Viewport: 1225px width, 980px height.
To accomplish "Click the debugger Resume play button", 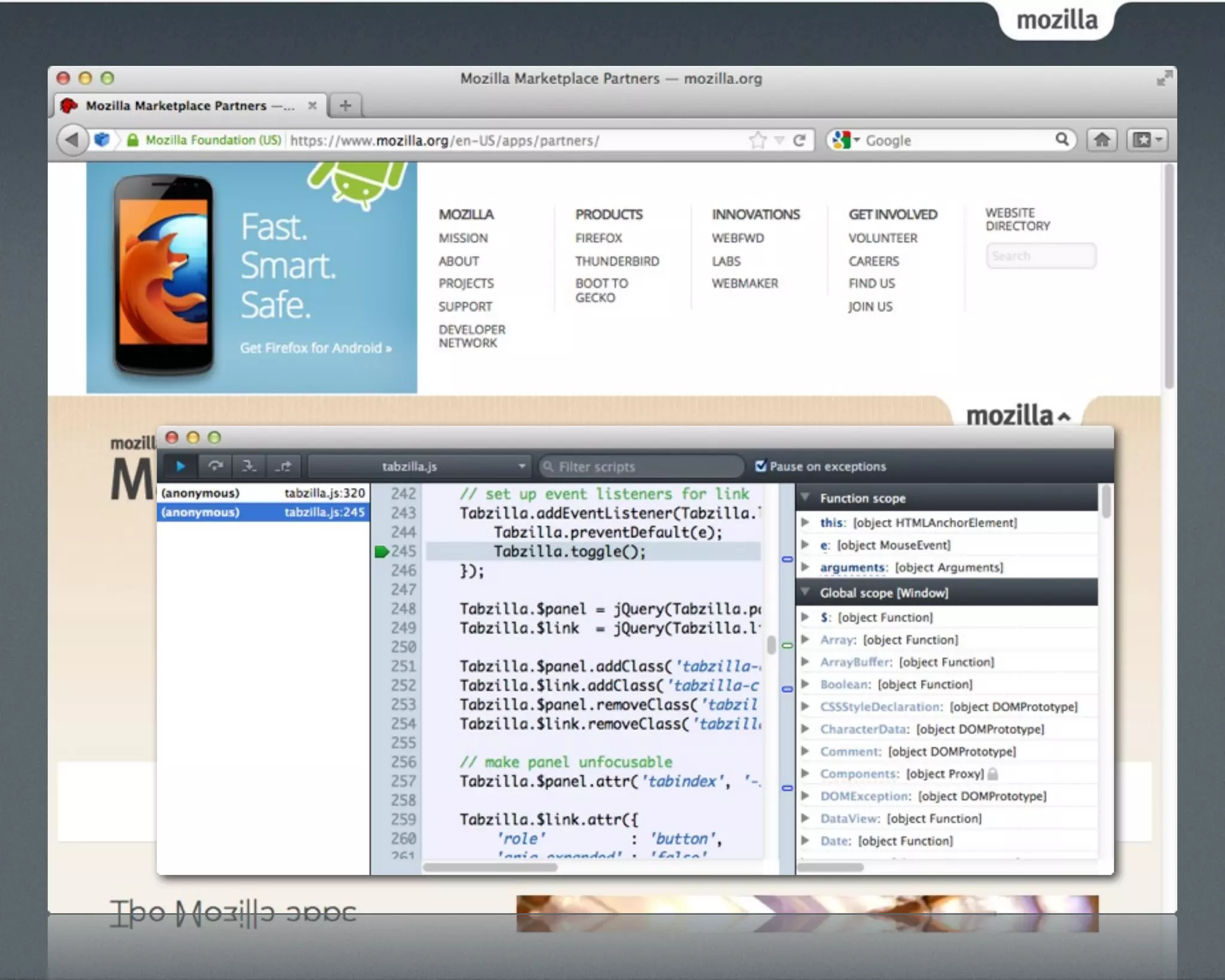I will [180, 466].
